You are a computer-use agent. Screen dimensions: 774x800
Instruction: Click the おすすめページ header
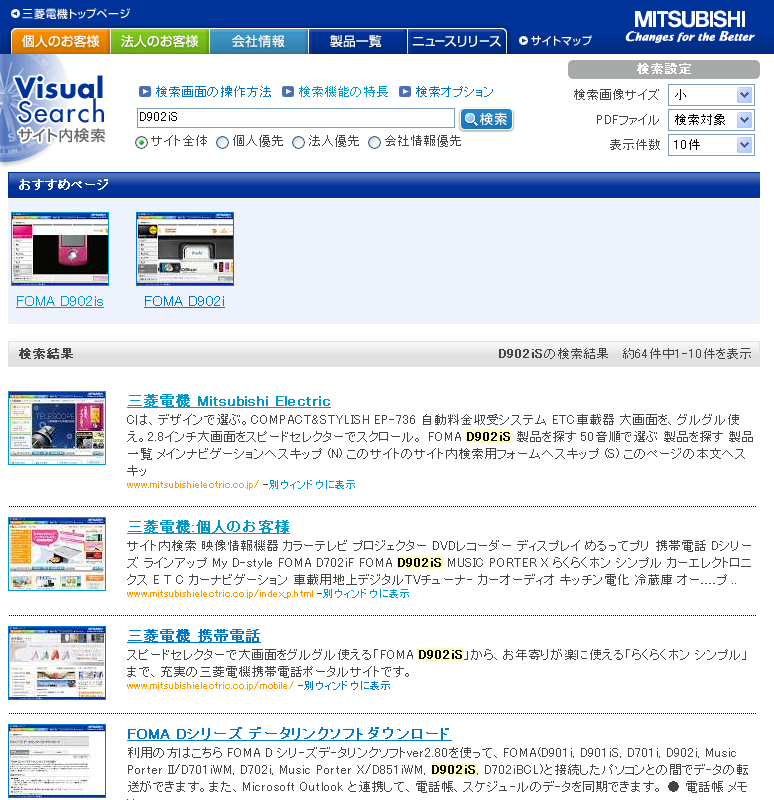(384, 185)
